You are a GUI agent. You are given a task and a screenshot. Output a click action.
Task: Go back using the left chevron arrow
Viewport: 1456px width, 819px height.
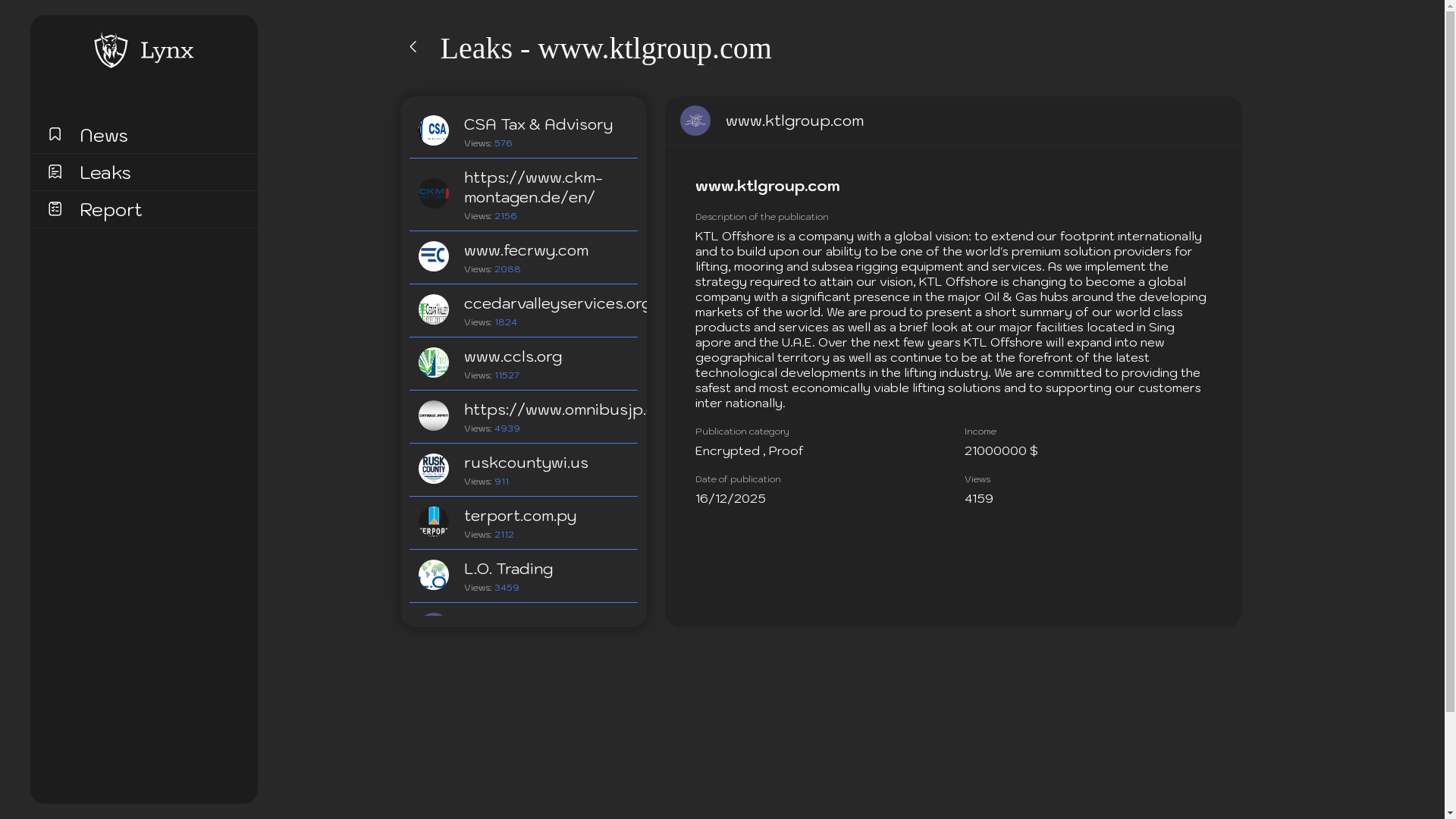413,47
